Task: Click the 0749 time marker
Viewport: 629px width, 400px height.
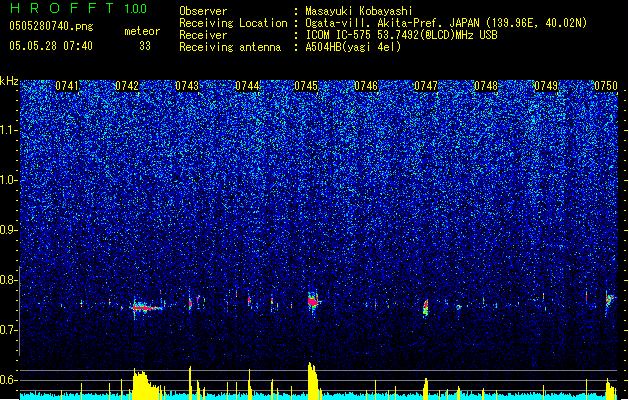Action: [x=546, y=86]
